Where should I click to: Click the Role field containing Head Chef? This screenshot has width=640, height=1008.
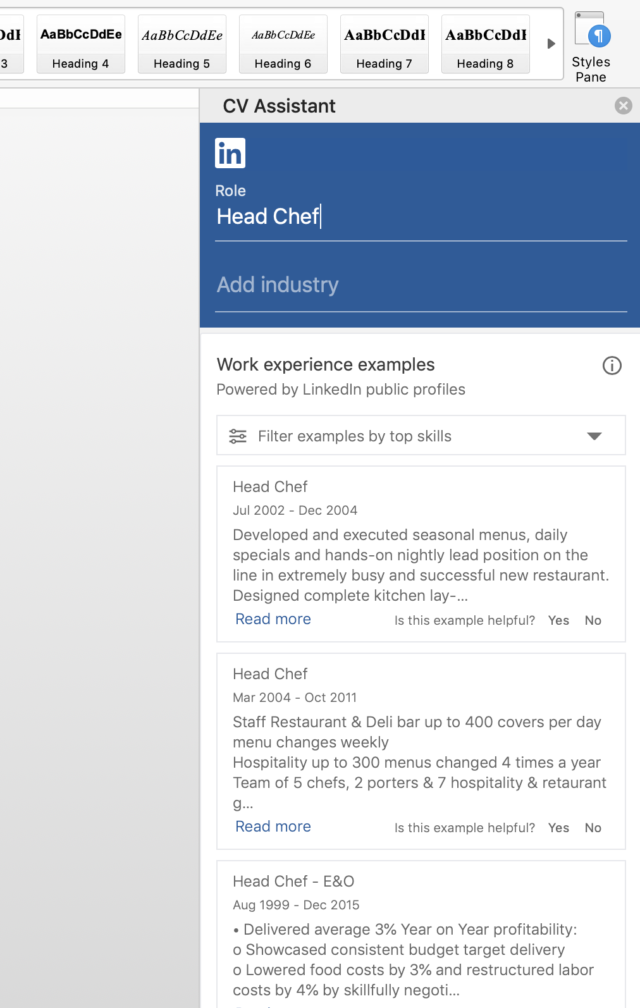click(420, 217)
